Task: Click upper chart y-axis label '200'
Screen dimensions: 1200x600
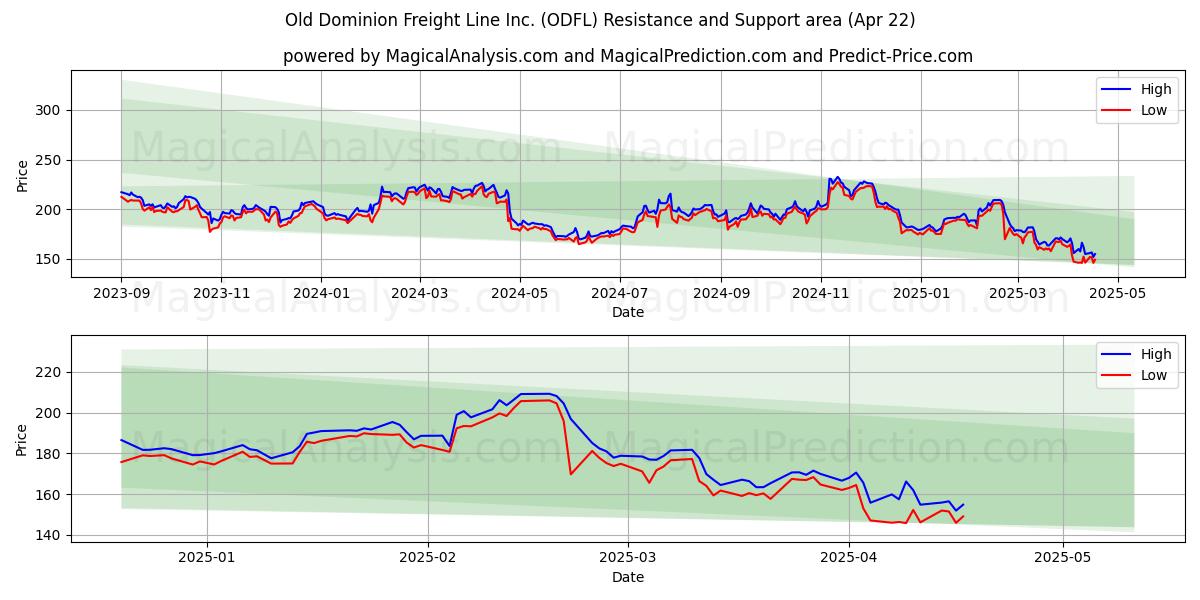Action: tap(50, 210)
